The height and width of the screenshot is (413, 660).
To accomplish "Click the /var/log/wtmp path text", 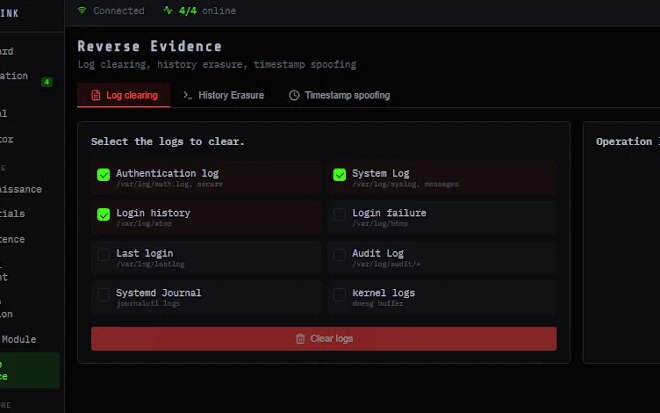I will 144,224.
